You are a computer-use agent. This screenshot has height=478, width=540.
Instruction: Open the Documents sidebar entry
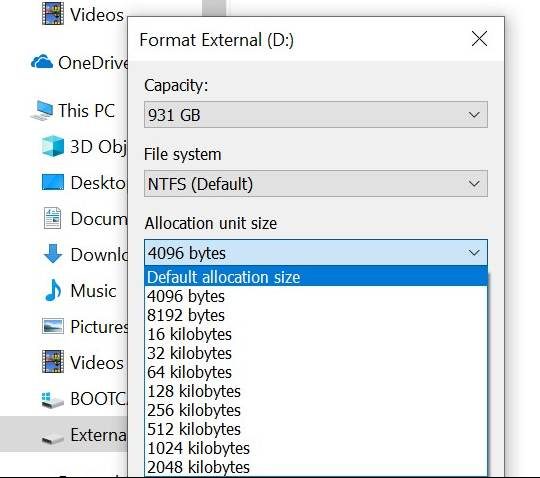[x=99, y=219]
